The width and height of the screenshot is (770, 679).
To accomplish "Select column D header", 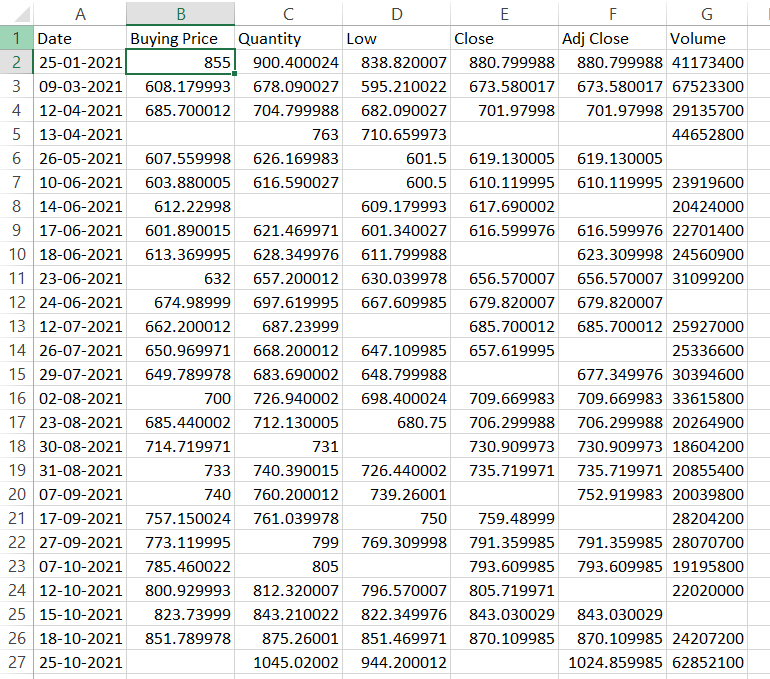I will pyautogui.click(x=396, y=14).
